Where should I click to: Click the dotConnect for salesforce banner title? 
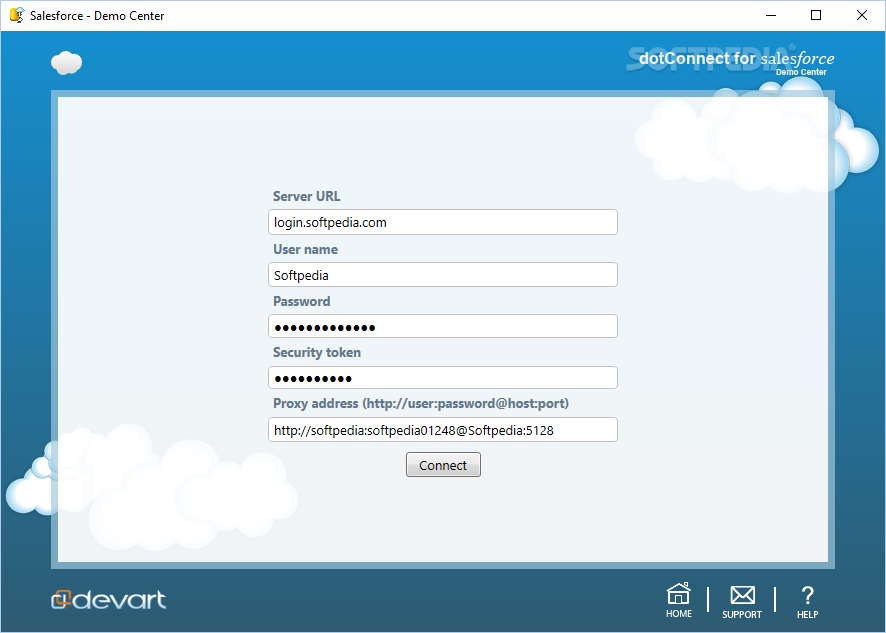tap(736, 58)
